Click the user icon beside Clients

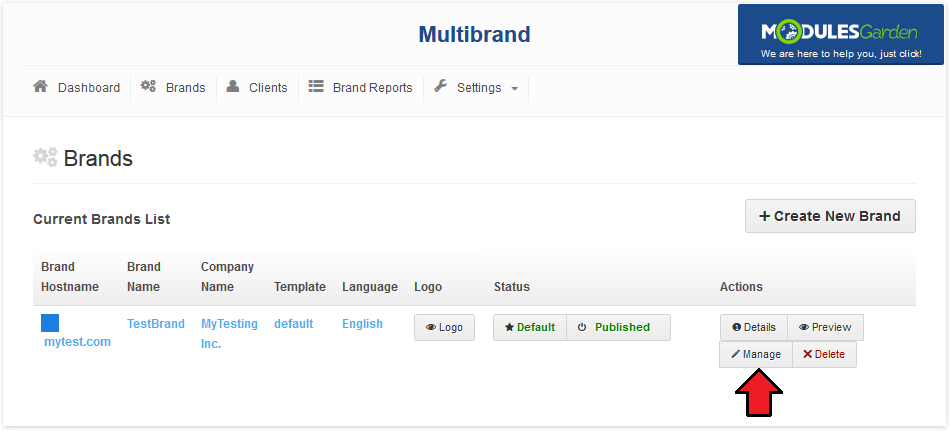[x=233, y=86]
